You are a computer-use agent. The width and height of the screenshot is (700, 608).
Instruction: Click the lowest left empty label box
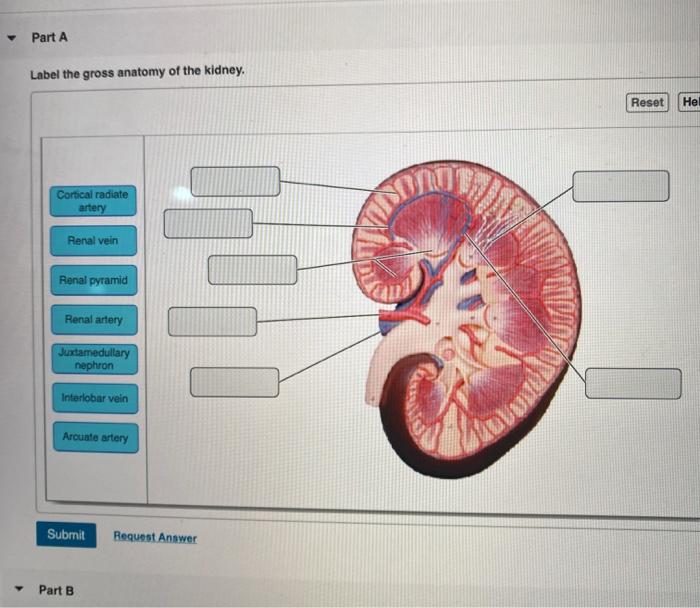(x=235, y=382)
